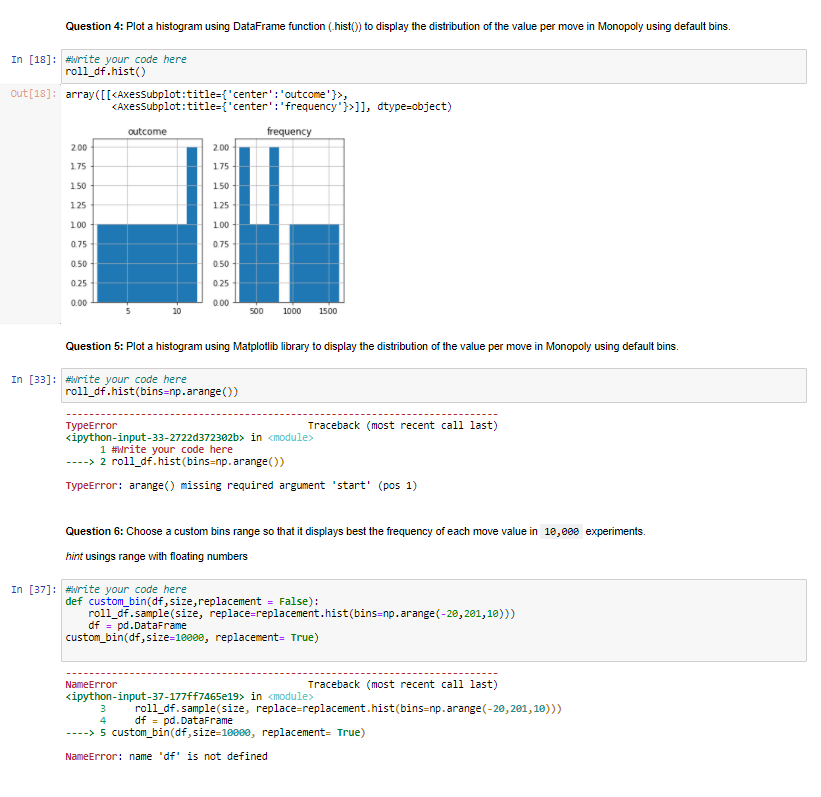This screenshot has width=821, height=797.
Task: Click "name 'df' is not defined" error message
Action: [x=198, y=757]
